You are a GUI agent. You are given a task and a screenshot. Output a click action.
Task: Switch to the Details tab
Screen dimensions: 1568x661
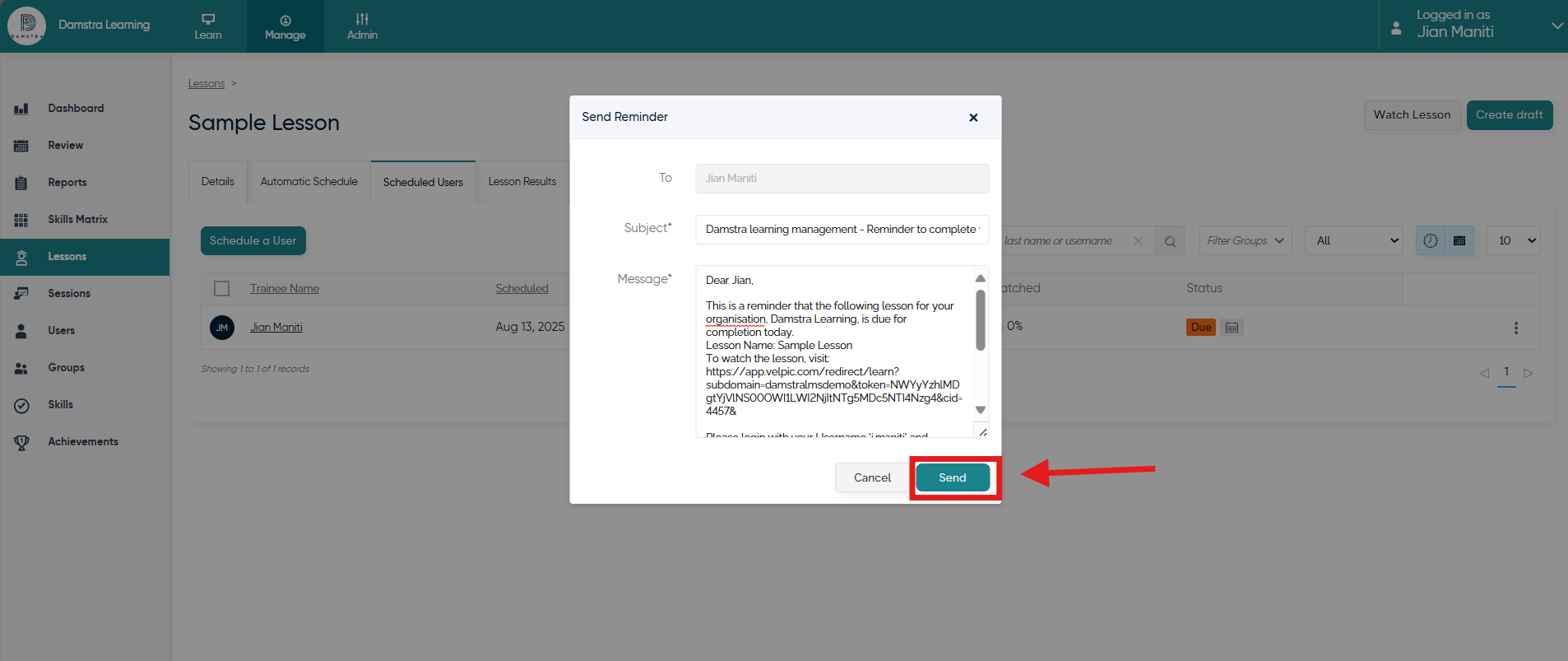click(218, 182)
